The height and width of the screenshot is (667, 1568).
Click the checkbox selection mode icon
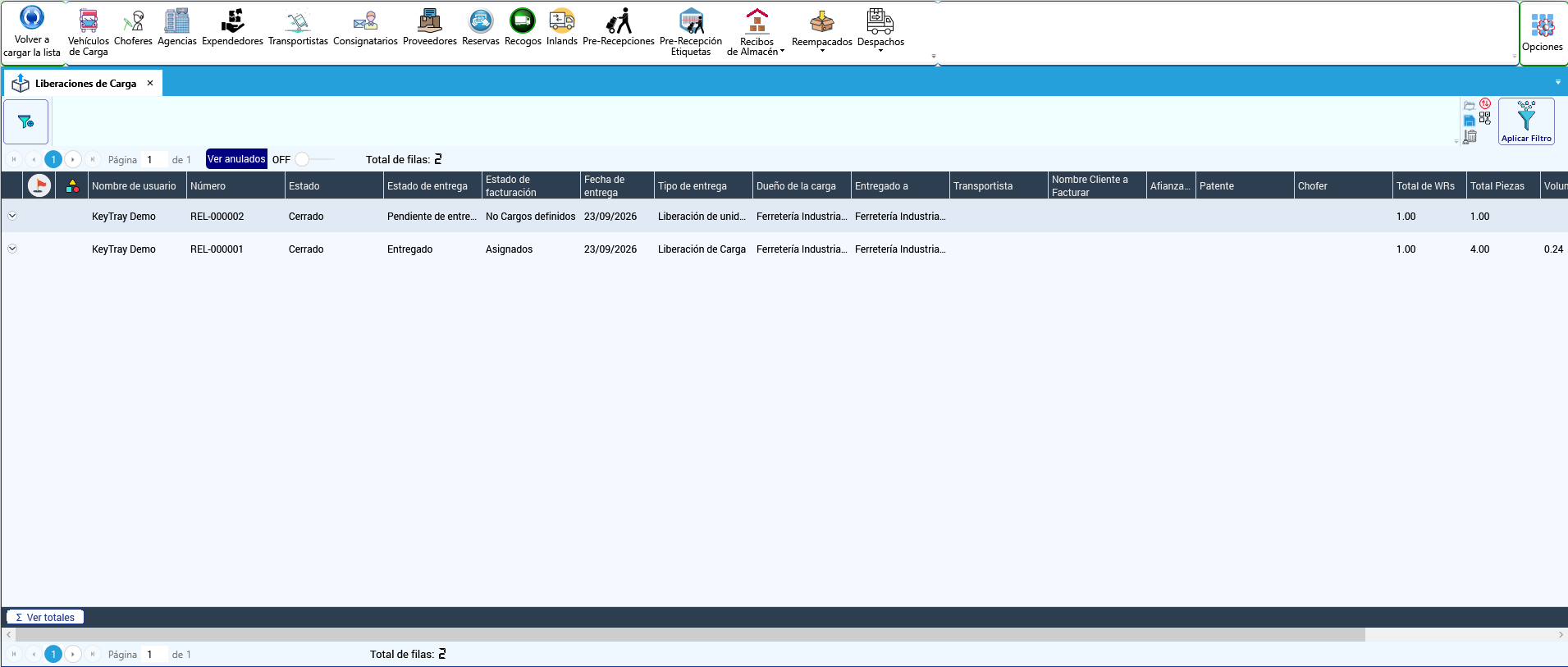click(1485, 119)
